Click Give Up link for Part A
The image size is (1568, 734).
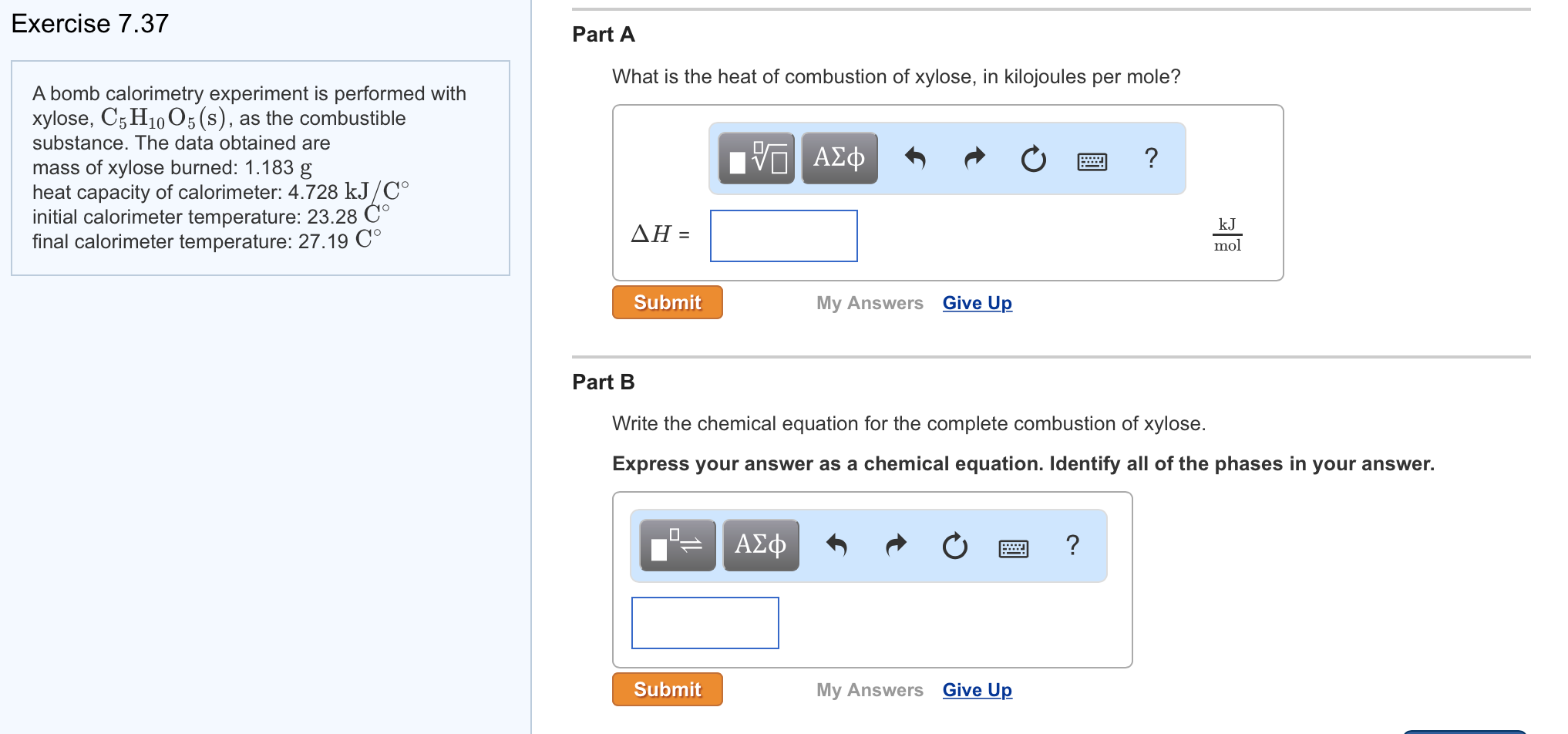[977, 303]
